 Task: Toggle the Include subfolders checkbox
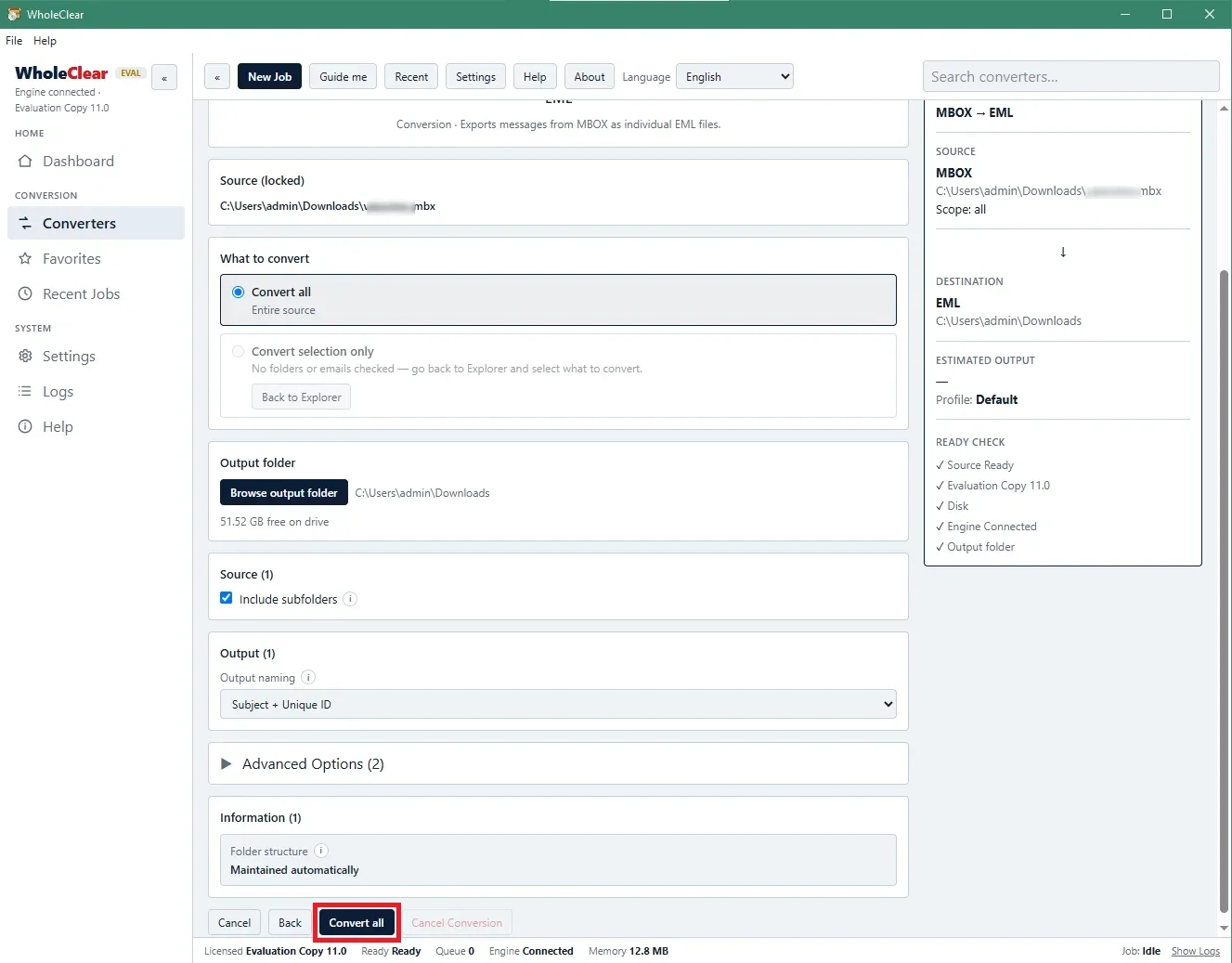pyautogui.click(x=227, y=598)
